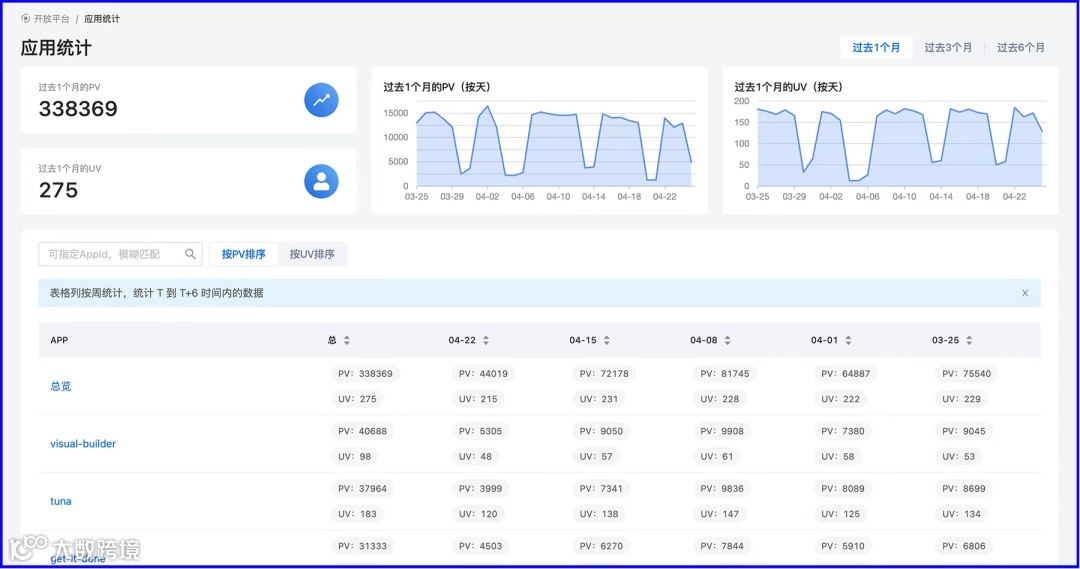Switch to 过去3个月 time range
The height and width of the screenshot is (569, 1080).
coord(948,48)
